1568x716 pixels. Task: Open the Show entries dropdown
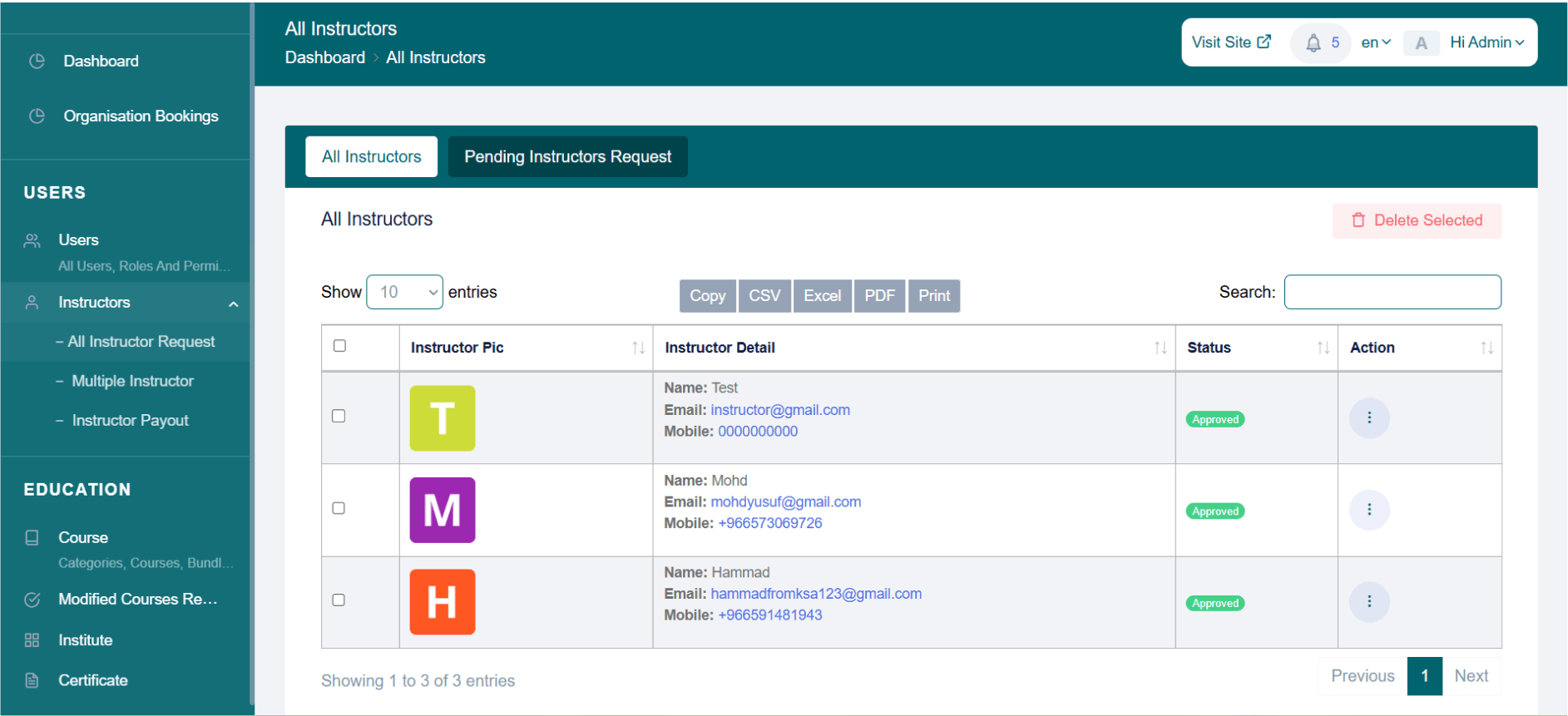[x=404, y=292]
